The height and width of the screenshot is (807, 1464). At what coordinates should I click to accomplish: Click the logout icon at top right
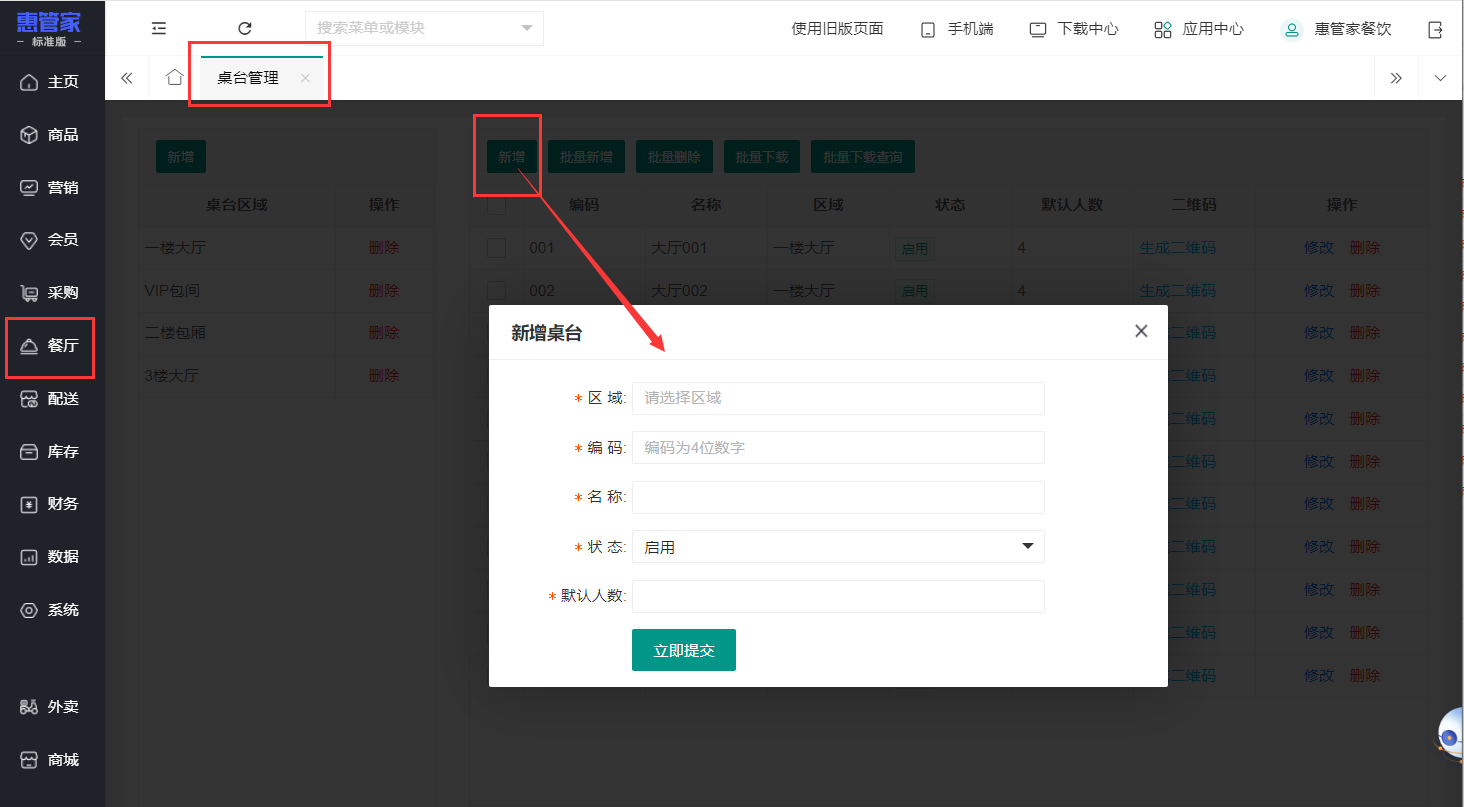[1435, 29]
